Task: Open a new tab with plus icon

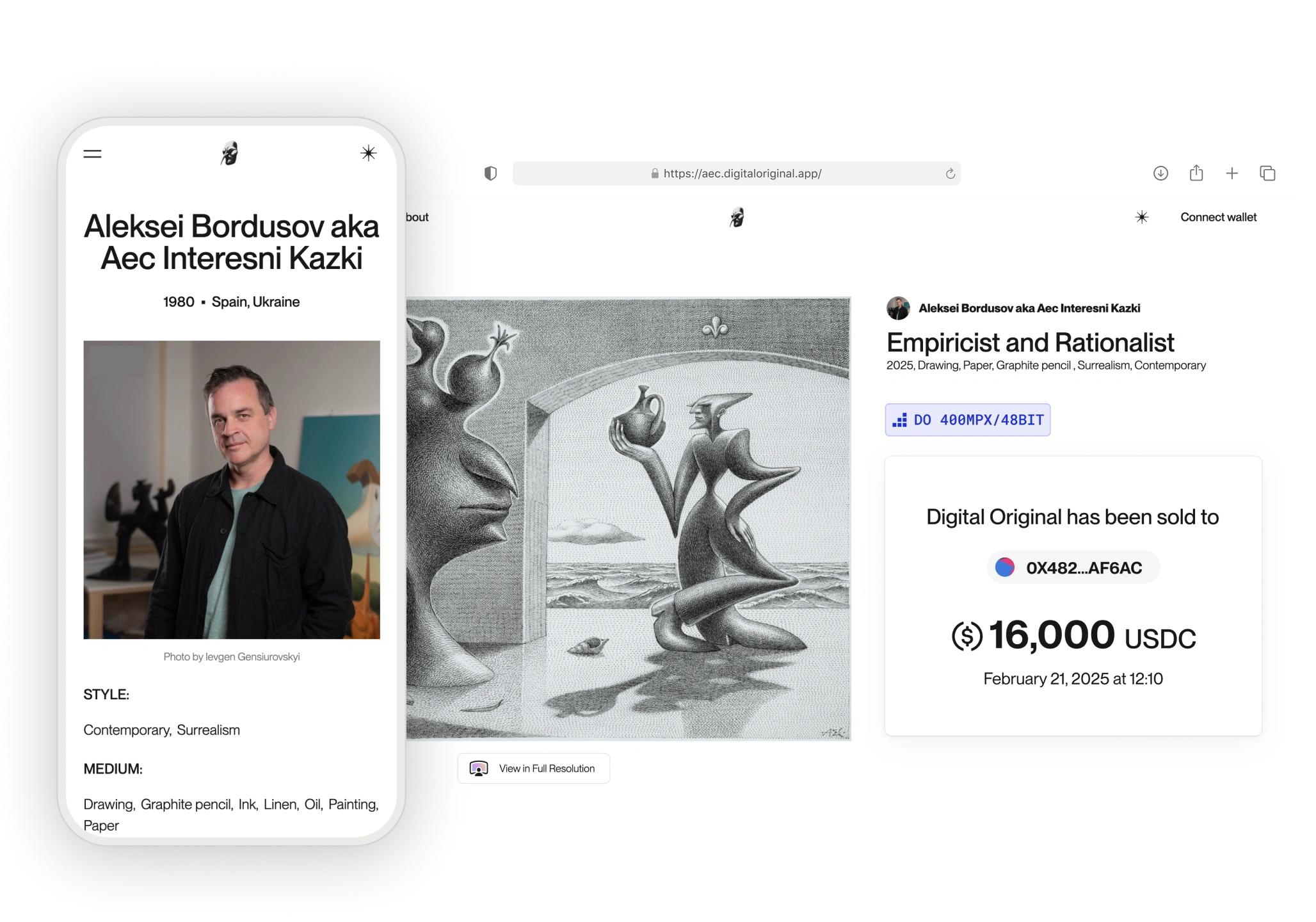Action: click(1232, 173)
